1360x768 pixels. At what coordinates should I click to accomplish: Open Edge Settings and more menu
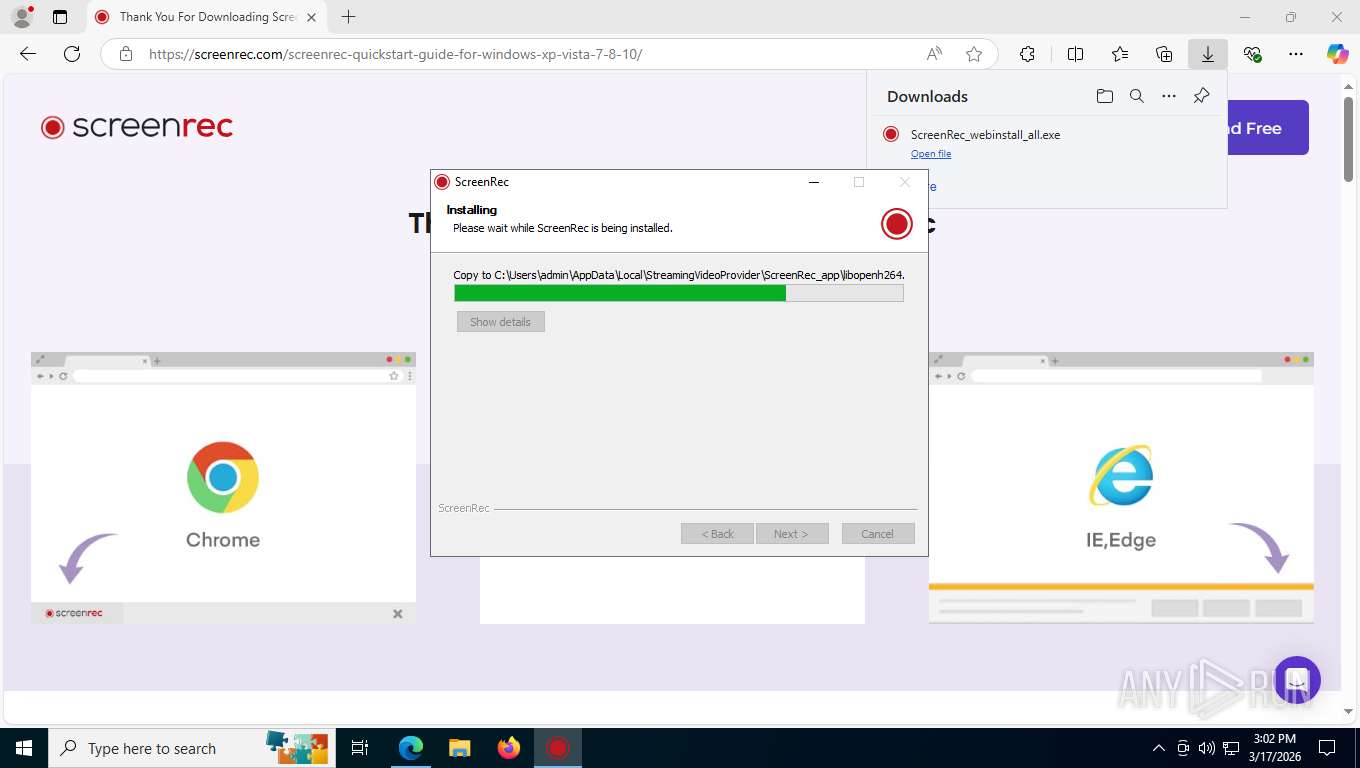click(1296, 54)
